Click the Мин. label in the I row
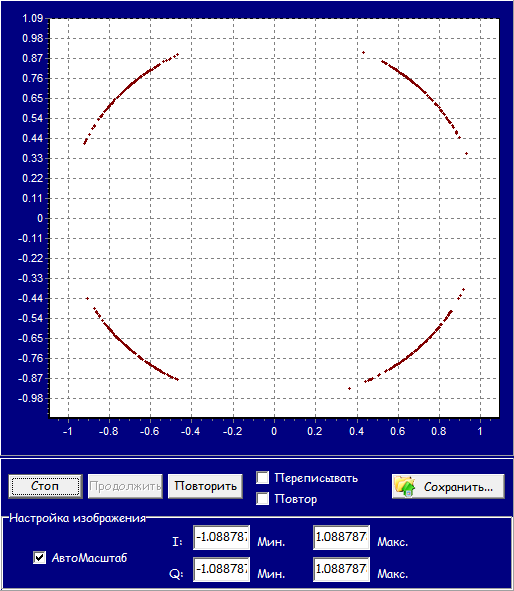 (271, 542)
